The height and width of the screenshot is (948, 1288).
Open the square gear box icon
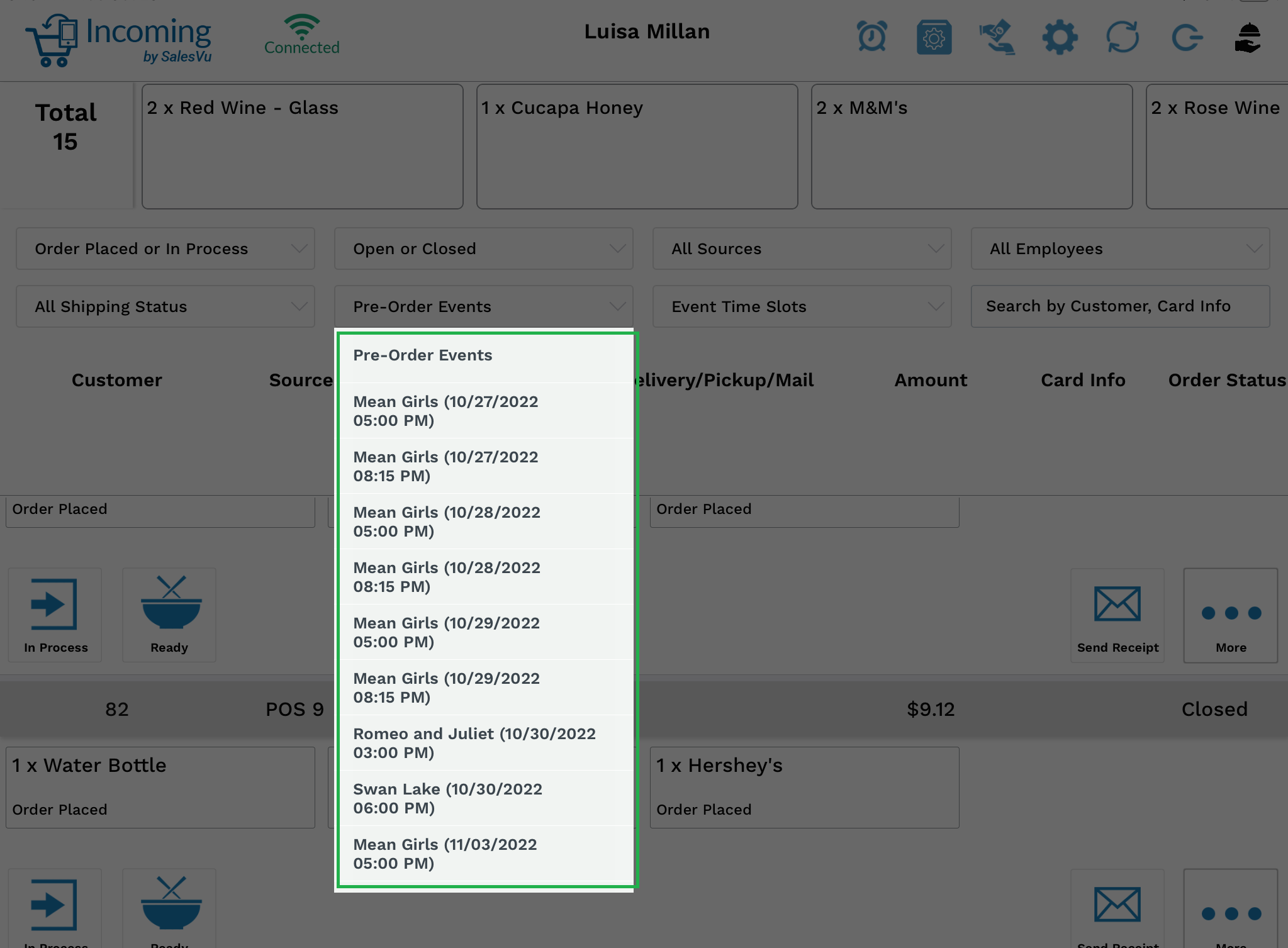point(934,37)
